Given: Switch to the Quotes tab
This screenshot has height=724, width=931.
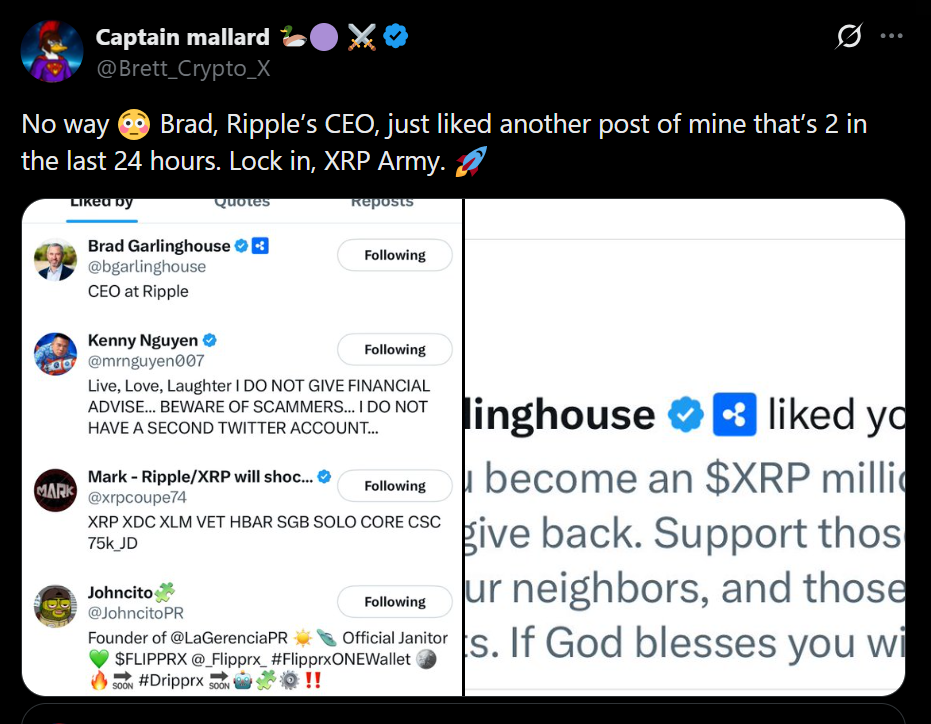Looking at the screenshot, I should [242, 202].
